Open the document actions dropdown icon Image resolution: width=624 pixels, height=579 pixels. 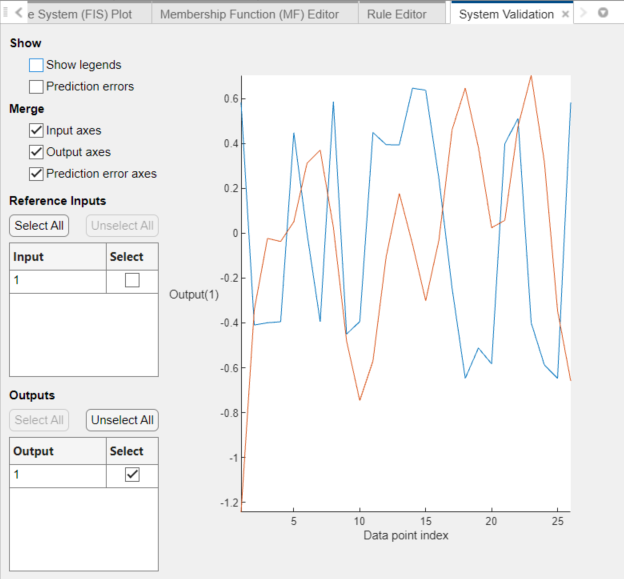[603, 13]
